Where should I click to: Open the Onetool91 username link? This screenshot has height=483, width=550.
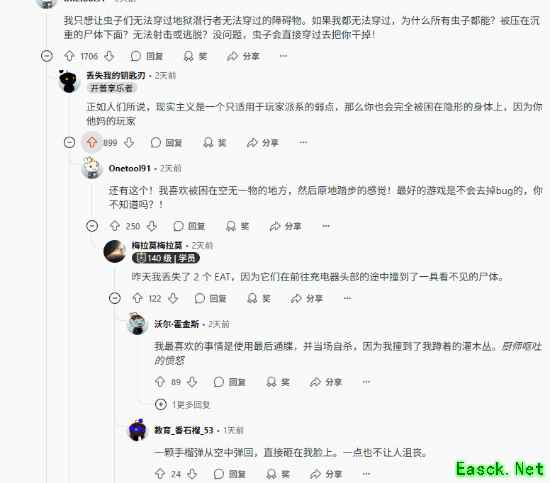(129, 168)
